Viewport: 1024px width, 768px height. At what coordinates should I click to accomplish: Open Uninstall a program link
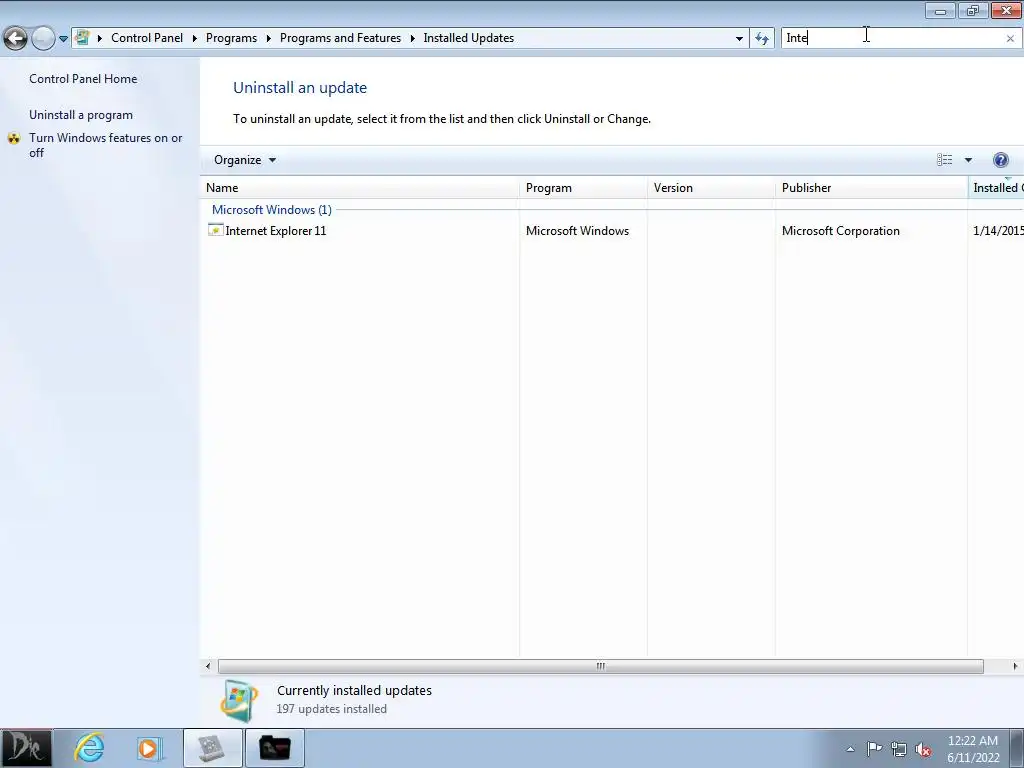(81, 115)
